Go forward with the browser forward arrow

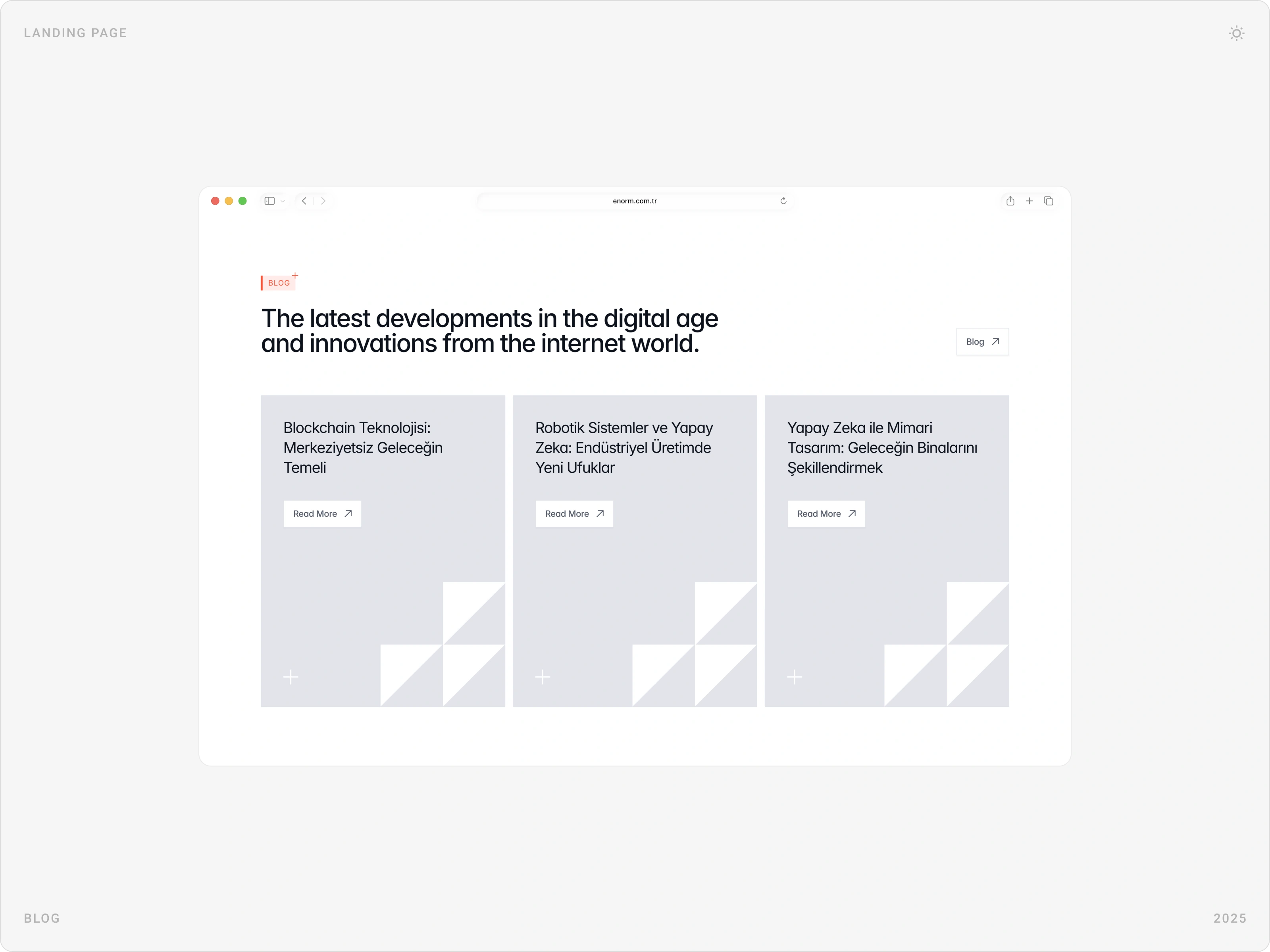323,201
